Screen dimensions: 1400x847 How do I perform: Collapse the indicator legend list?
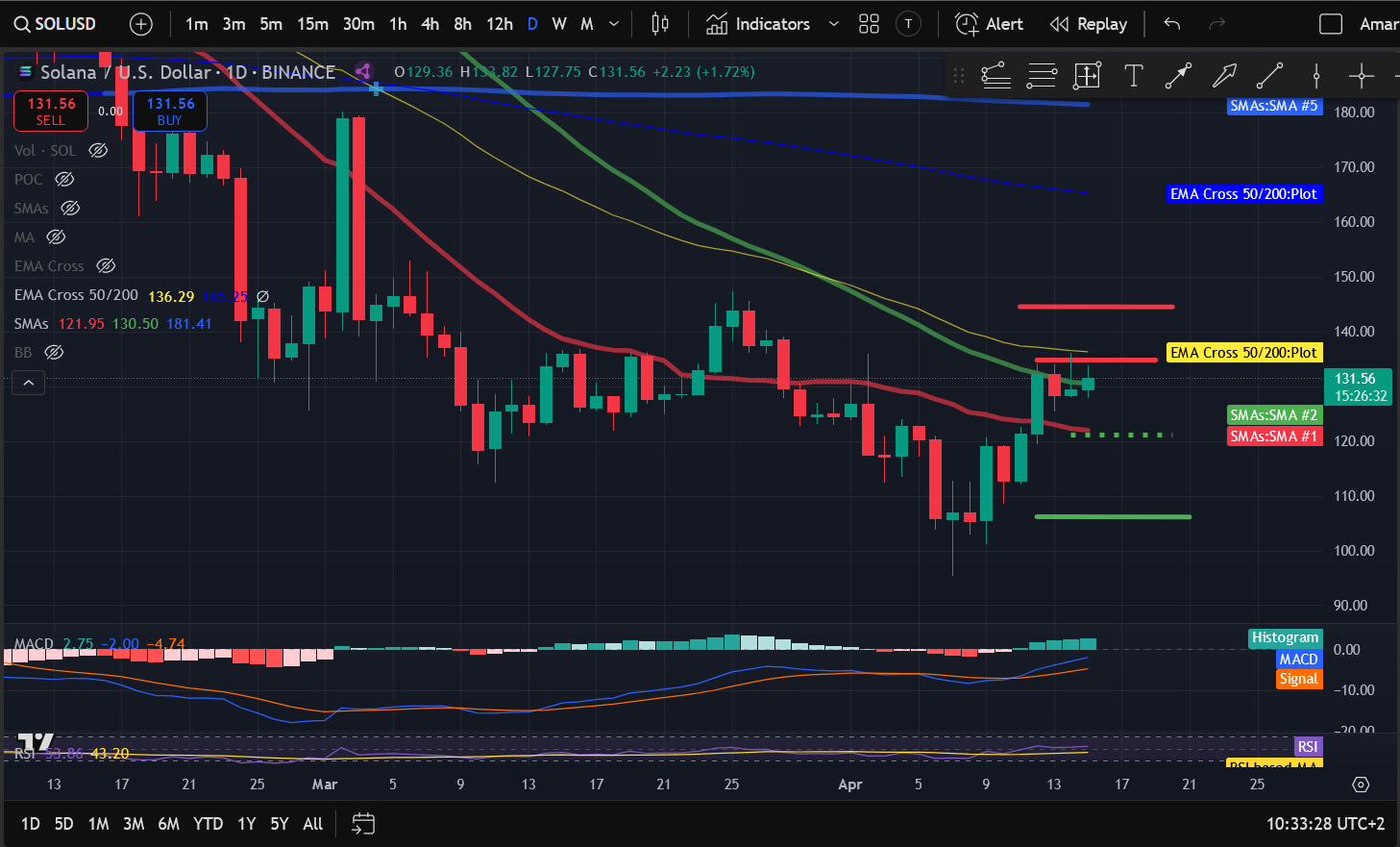pos(29,383)
